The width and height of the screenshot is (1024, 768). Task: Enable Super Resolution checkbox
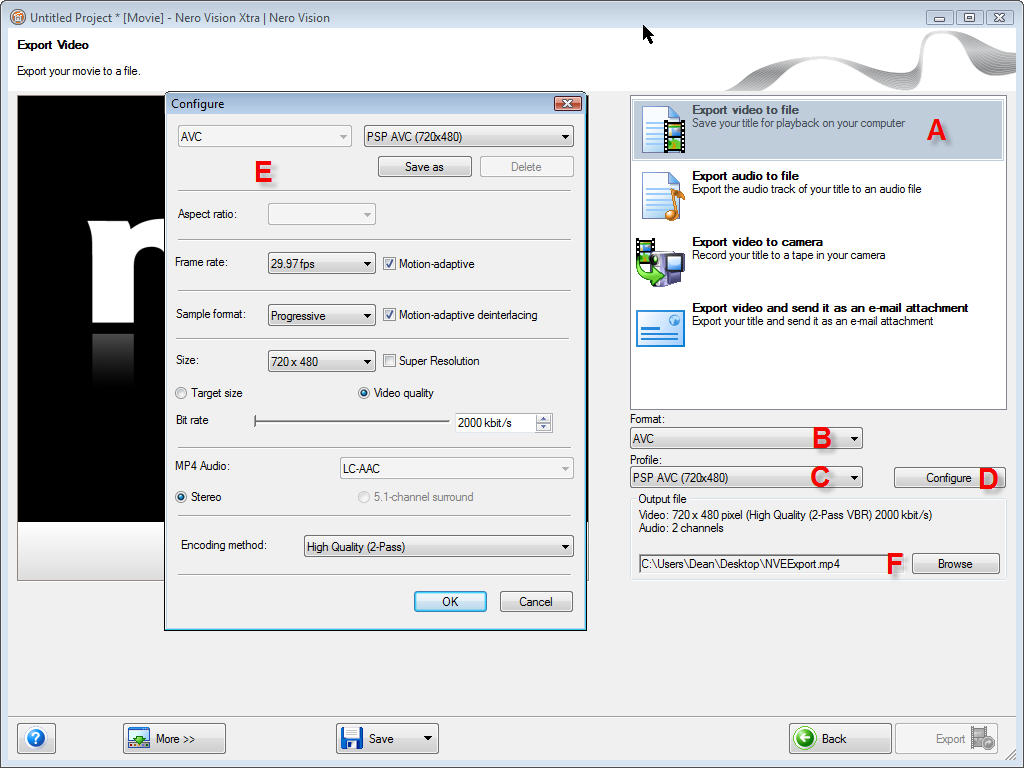click(389, 360)
